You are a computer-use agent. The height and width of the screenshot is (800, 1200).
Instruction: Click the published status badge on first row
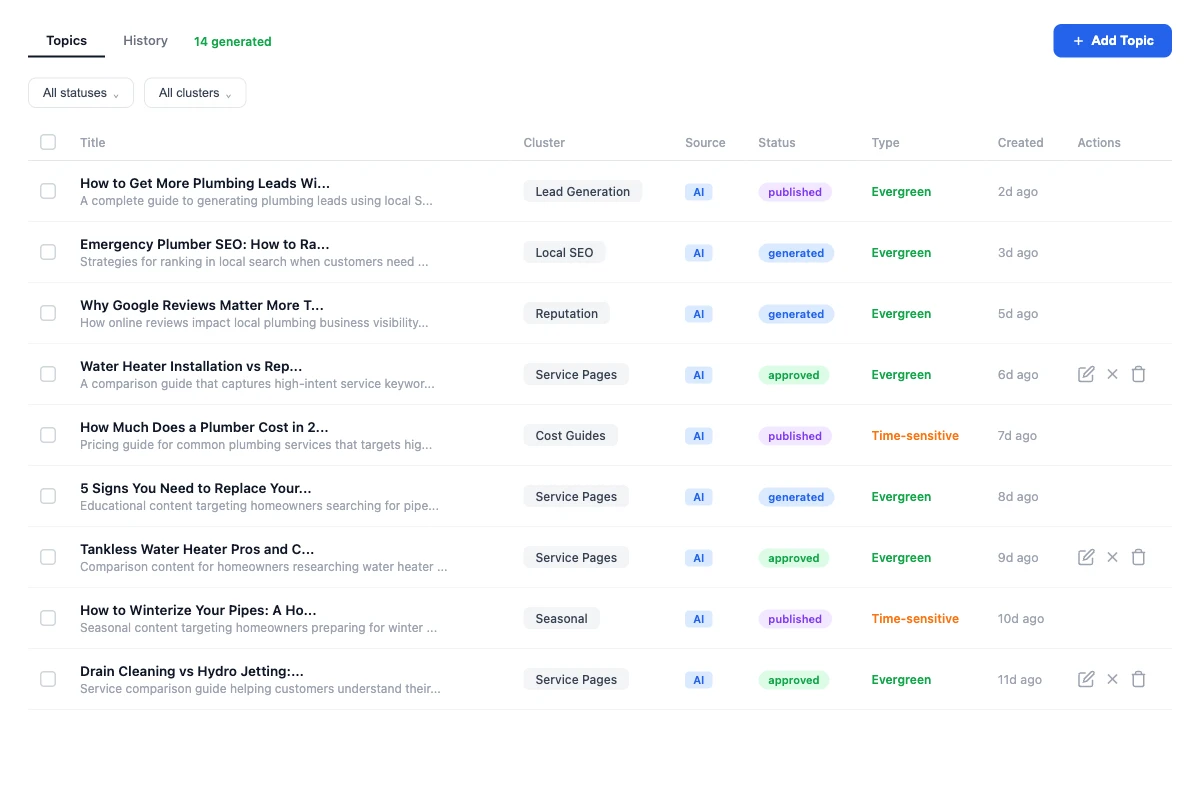pos(795,192)
